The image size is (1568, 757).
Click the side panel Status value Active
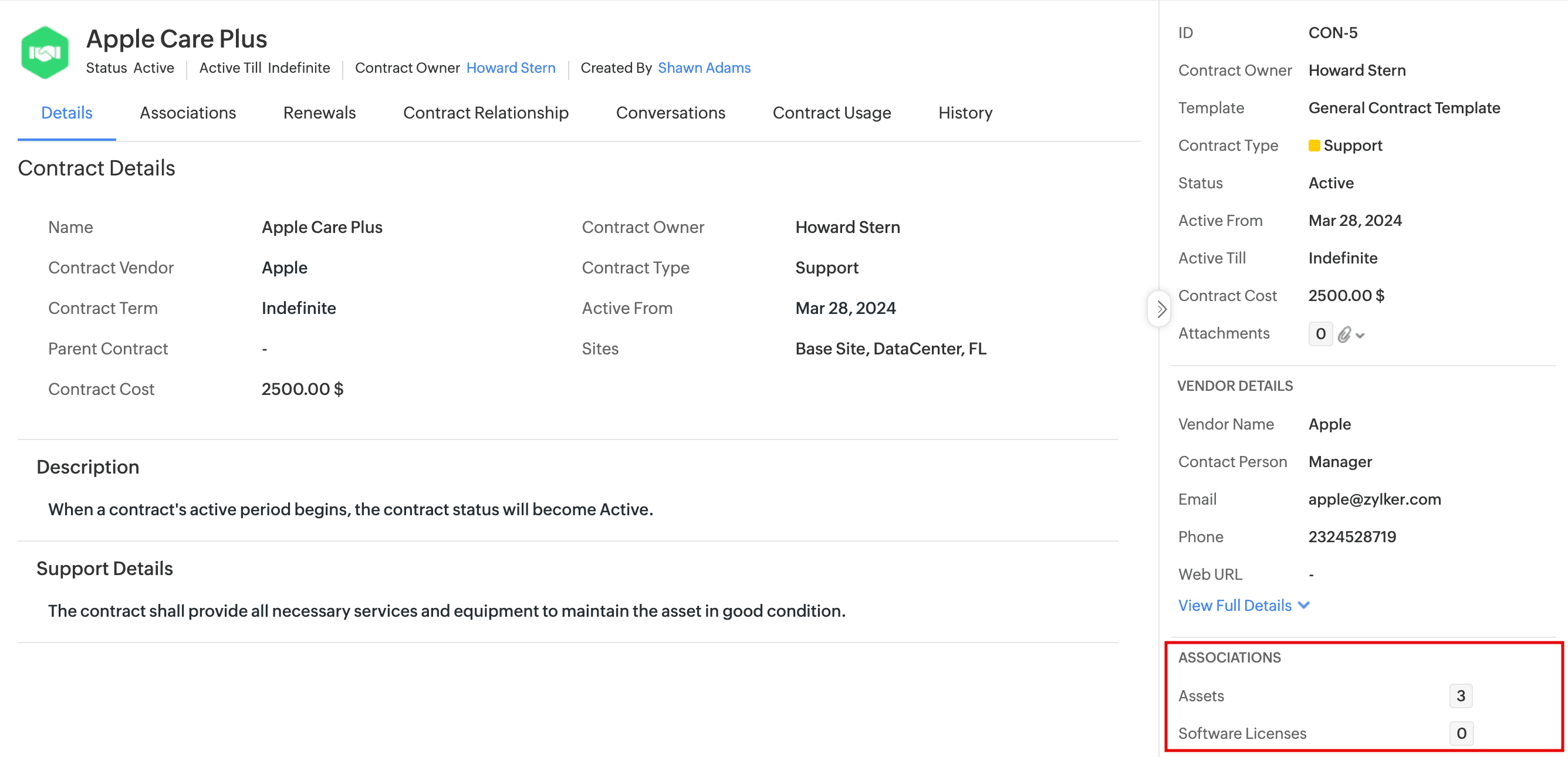click(x=1332, y=183)
